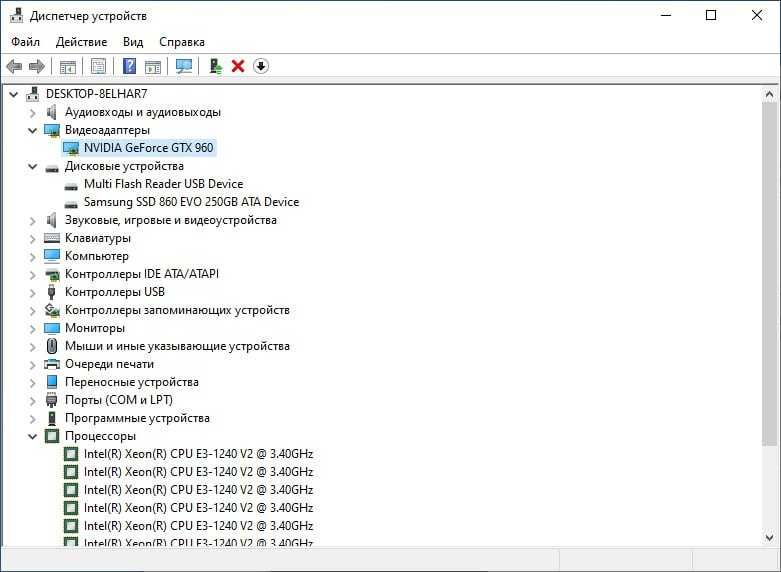Click the green update driver toolbar icon
This screenshot has width=781, height=572.
pos(215,66)
